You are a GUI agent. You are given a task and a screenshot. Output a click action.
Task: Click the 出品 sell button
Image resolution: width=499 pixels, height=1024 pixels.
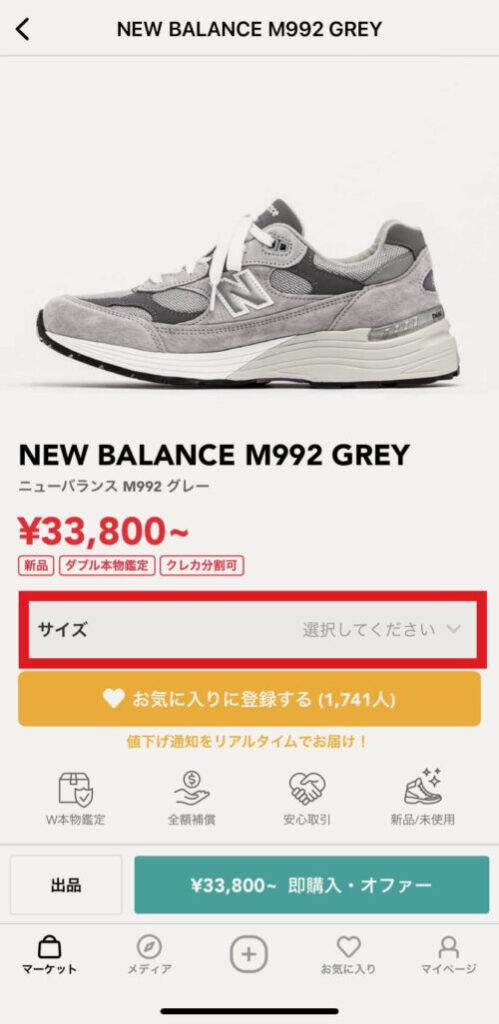[66, 885]
